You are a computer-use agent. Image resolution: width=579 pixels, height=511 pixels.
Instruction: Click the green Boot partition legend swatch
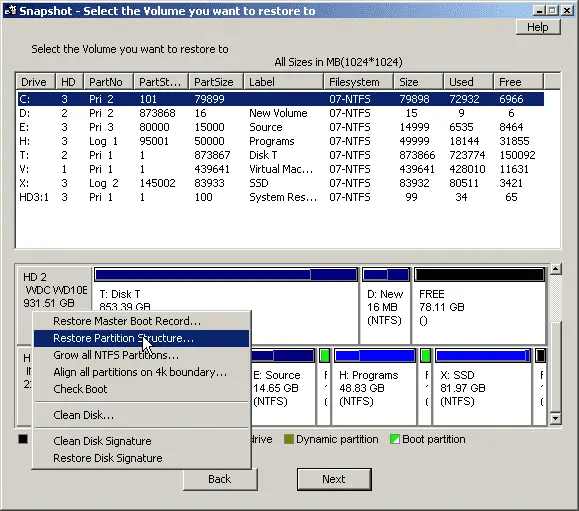pos(394,439)
